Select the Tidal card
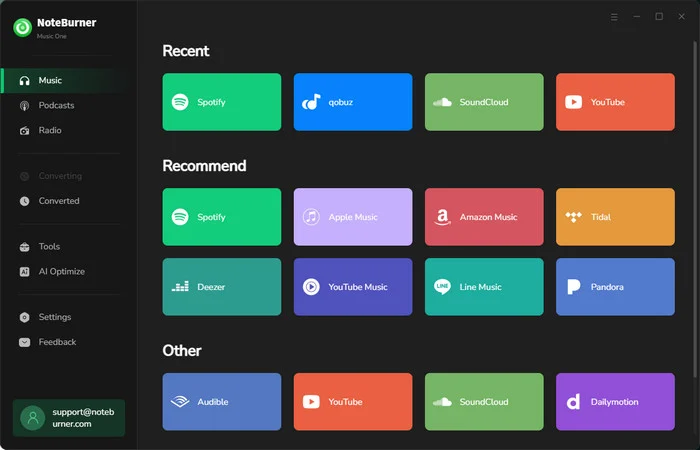Viewport: 700px width, 450px height. tap(616, 217)
